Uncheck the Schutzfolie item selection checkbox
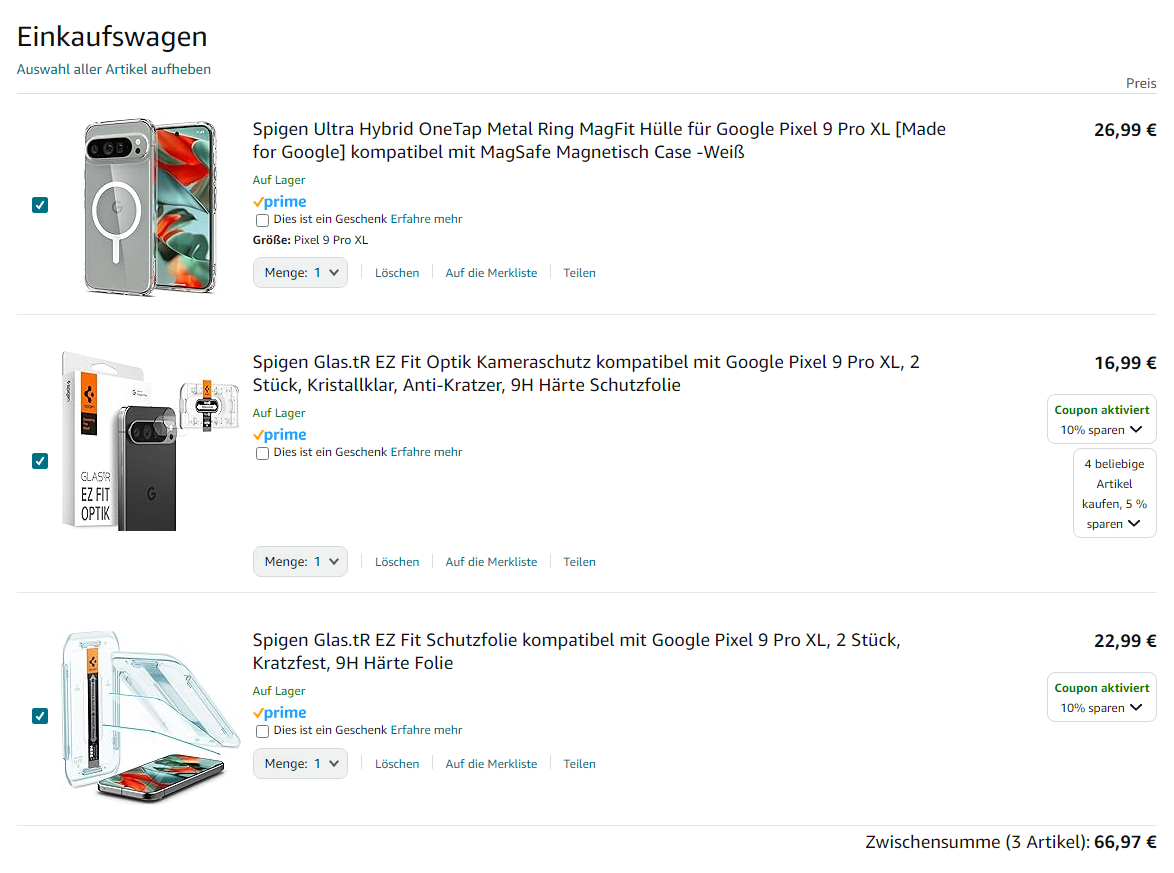The width and height of the screenshot is (1174, 873). tap(40, 716)
